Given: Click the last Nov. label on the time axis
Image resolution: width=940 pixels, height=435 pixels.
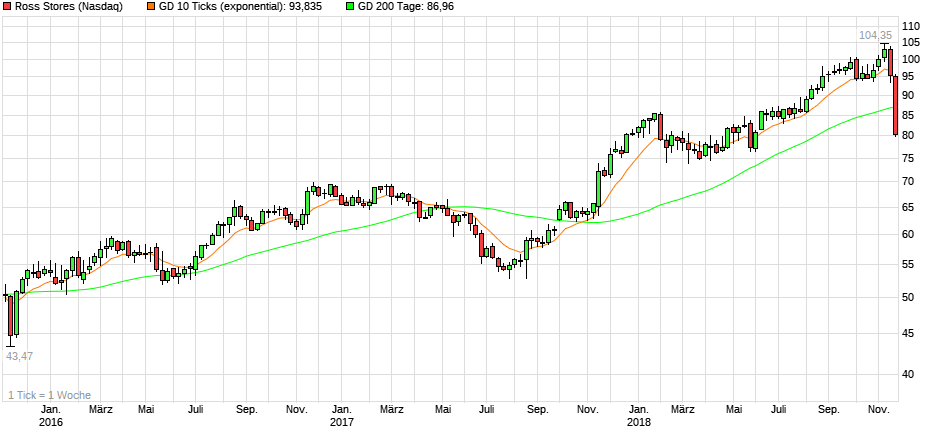Looking at the screenshot, I should click(x=879, y=410).
